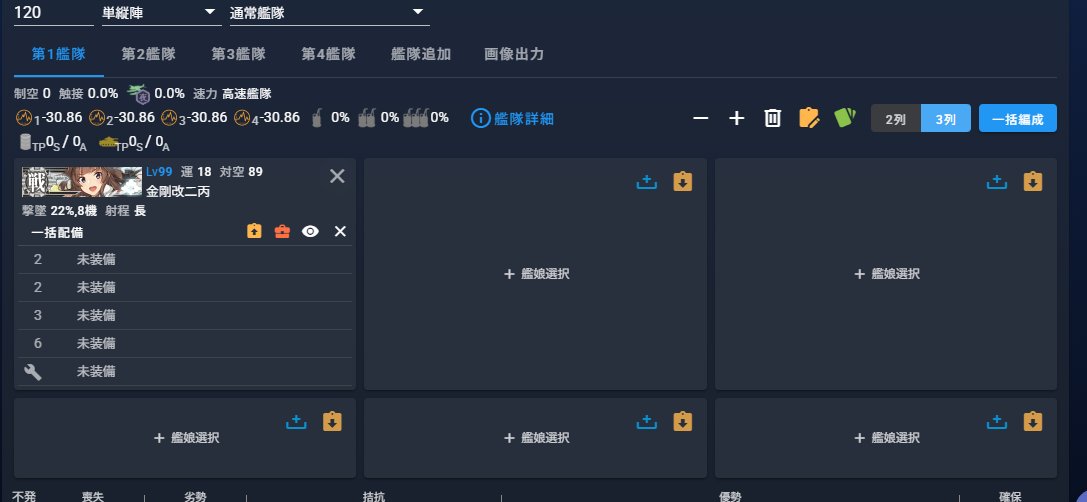The width and height of the screenshot is (1087, 502).
Task: Click 艦娘選択 in the bottom left slot
Action: click(186, 438)
